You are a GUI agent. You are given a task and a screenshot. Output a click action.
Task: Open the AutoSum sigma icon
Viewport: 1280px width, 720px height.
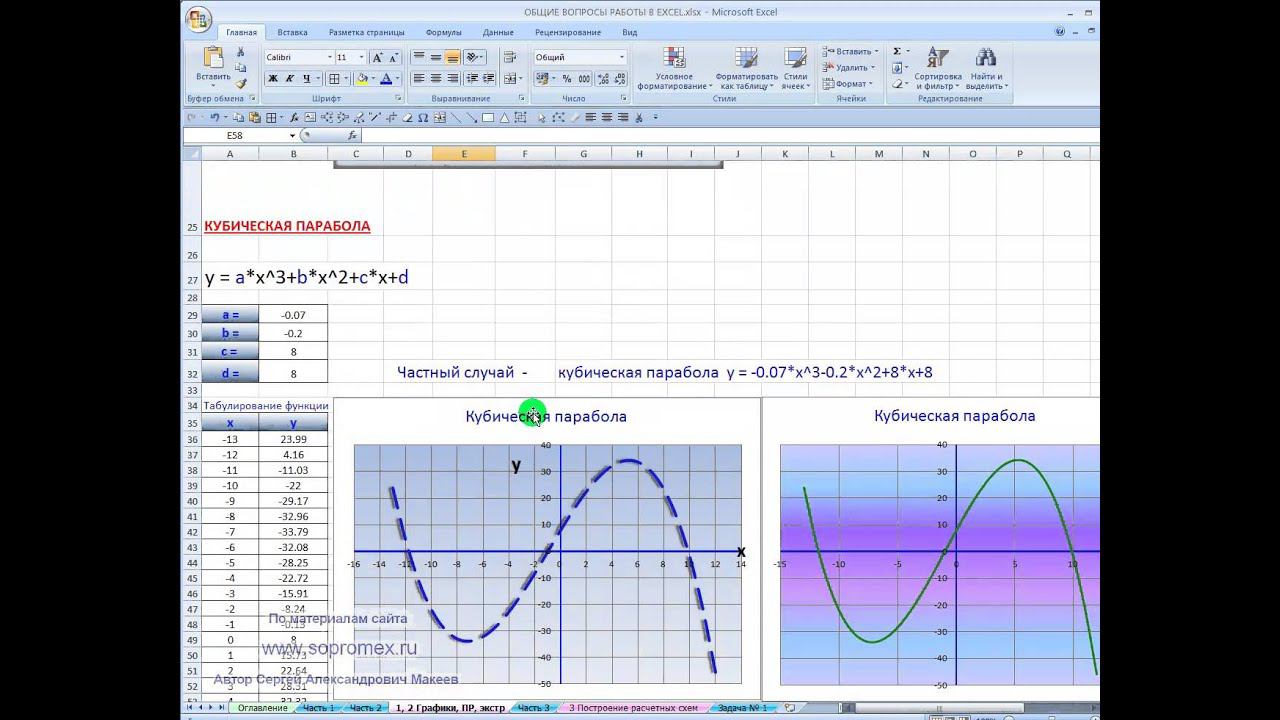[x=897, y=51]
